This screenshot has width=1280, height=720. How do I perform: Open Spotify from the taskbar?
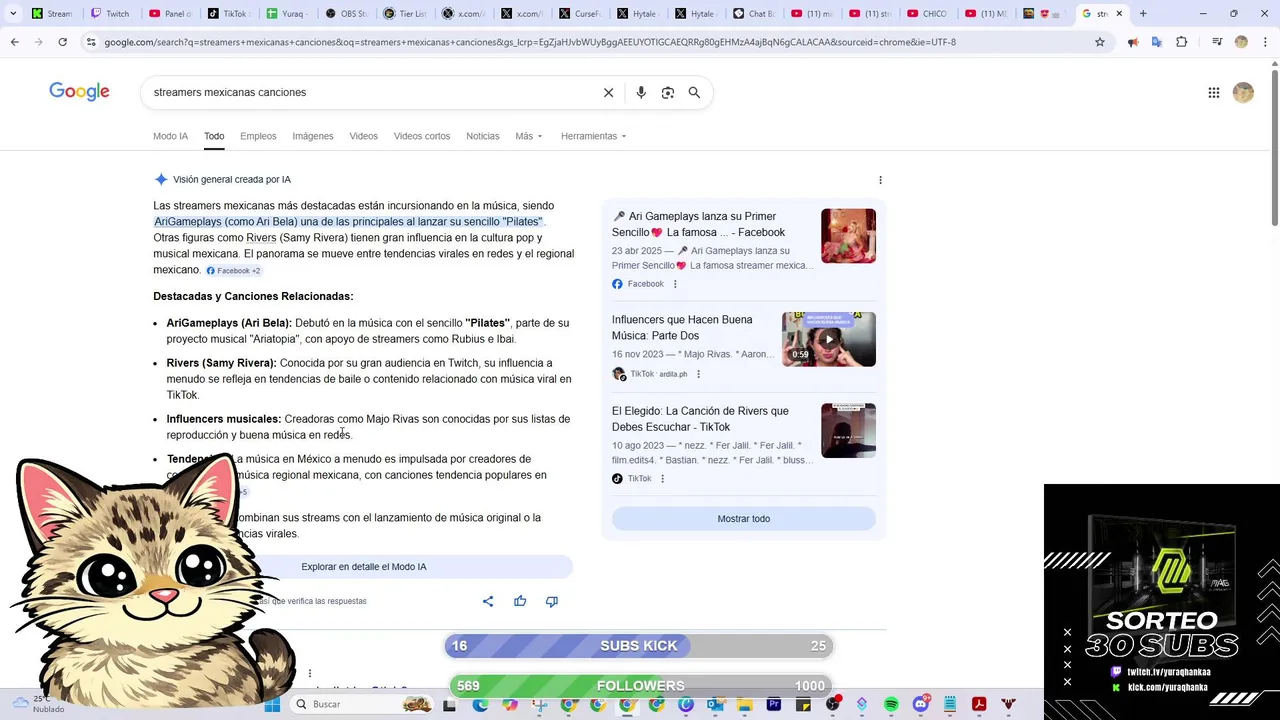click(x=891, y=704)
